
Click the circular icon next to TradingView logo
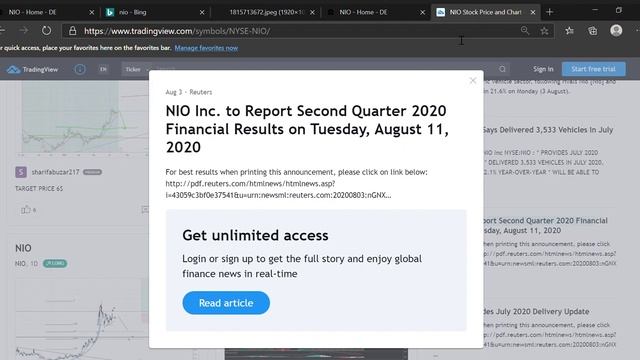coord(80,69)
